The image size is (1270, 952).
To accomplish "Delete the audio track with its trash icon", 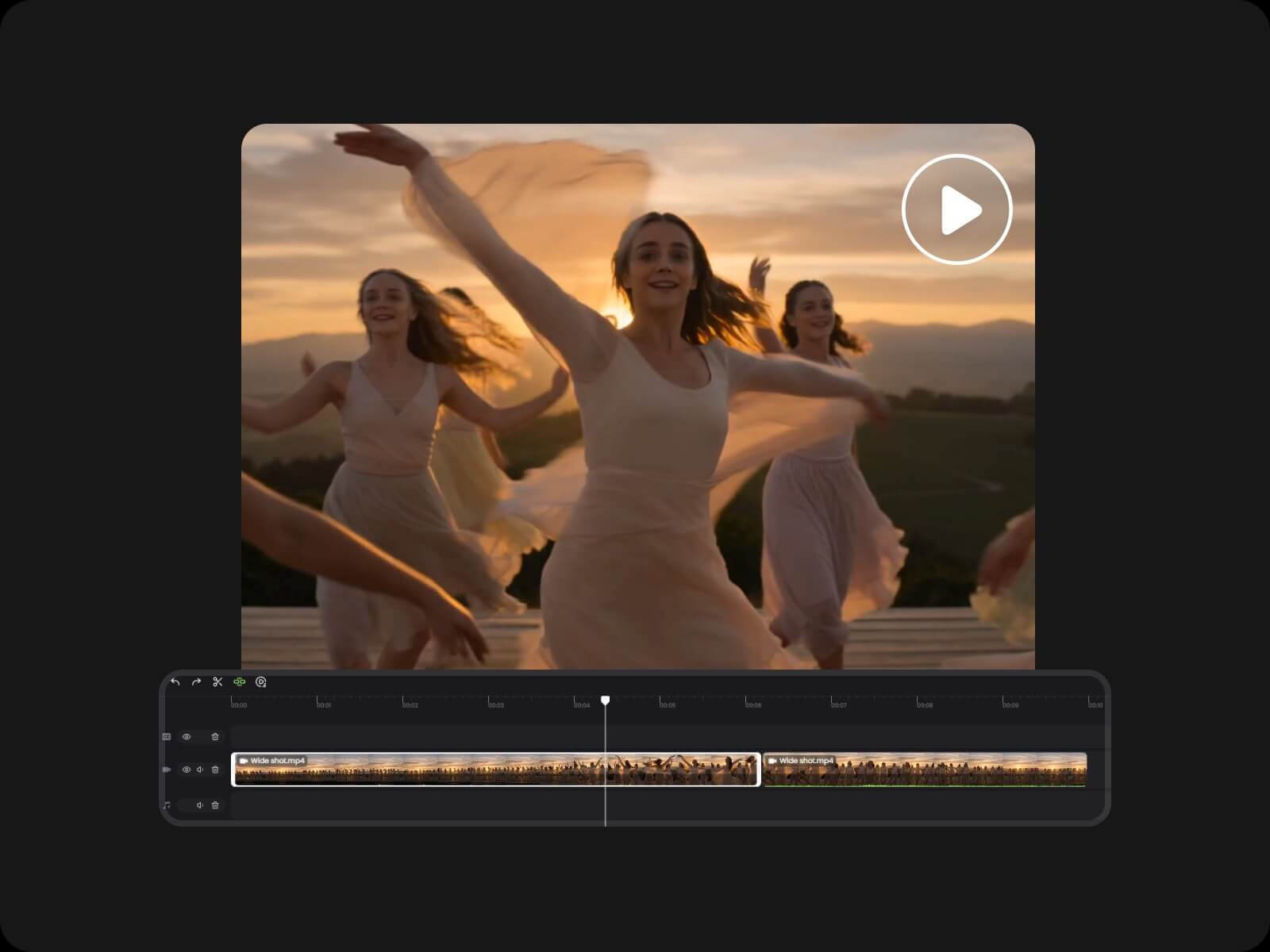I will coord(215,805).
